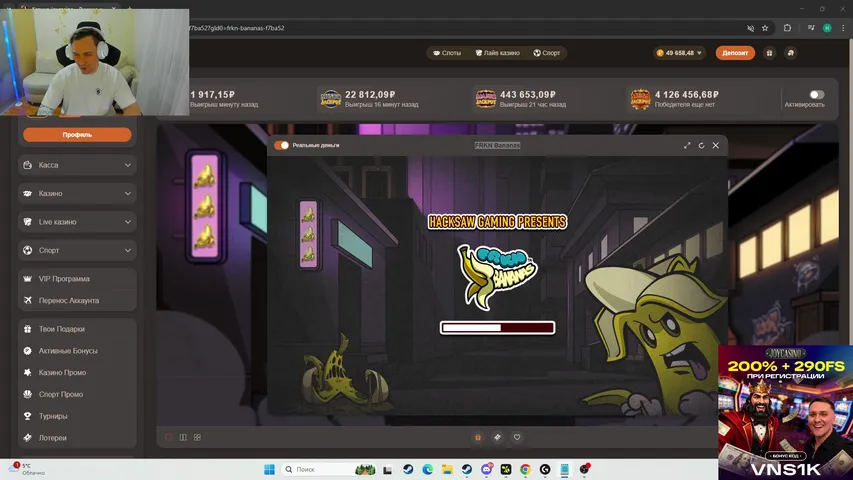Add game to favorites with heart icon

click(517, 437)
